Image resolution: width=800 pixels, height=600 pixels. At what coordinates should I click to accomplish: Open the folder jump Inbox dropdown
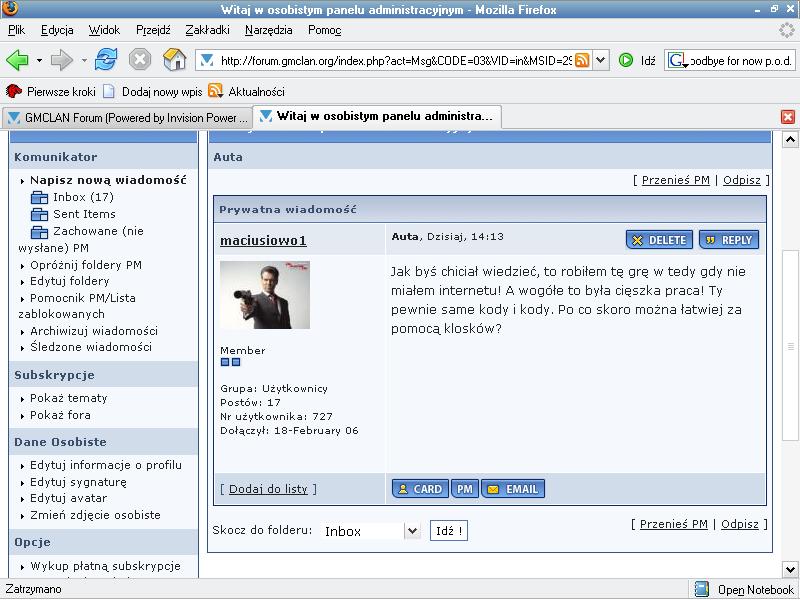coord(411,531)
